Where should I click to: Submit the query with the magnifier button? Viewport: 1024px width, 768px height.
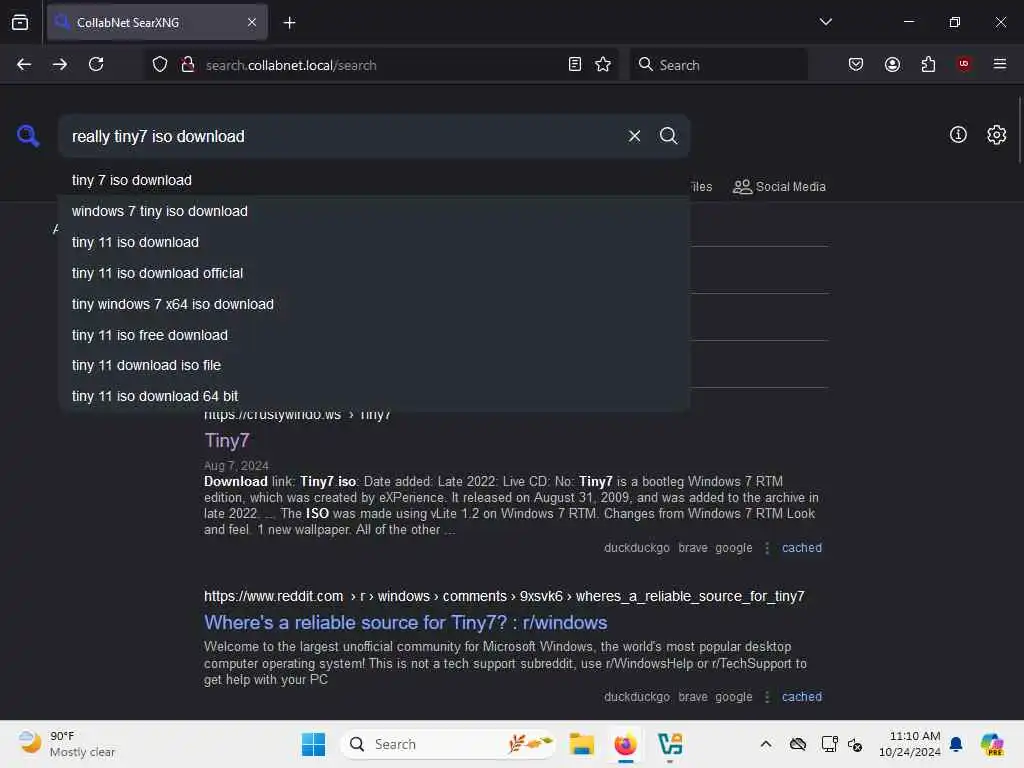pos(668,136)
